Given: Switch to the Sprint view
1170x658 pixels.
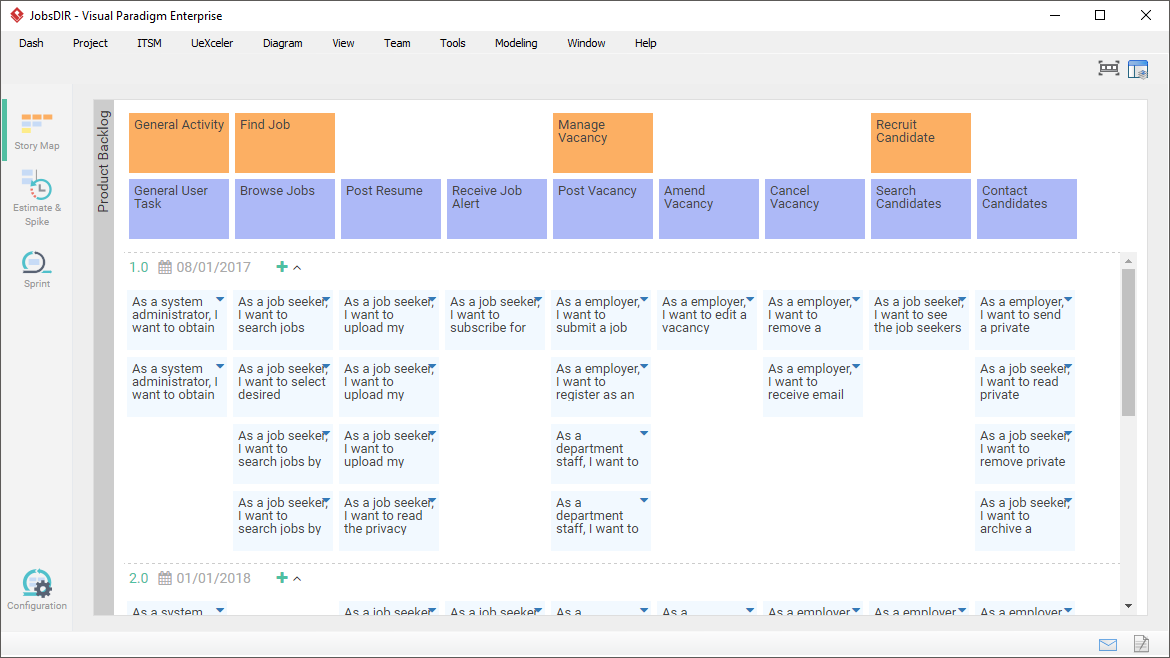Looking at the screenshot, I should tap(37, 268).
